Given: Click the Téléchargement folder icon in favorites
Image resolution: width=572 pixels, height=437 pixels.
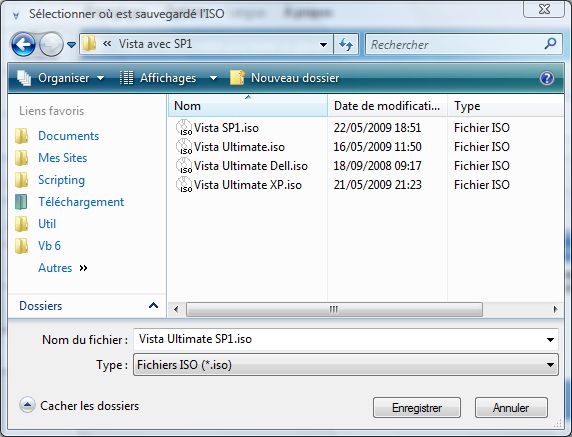Looking at the screenshot, I should [x=22, y=202].
